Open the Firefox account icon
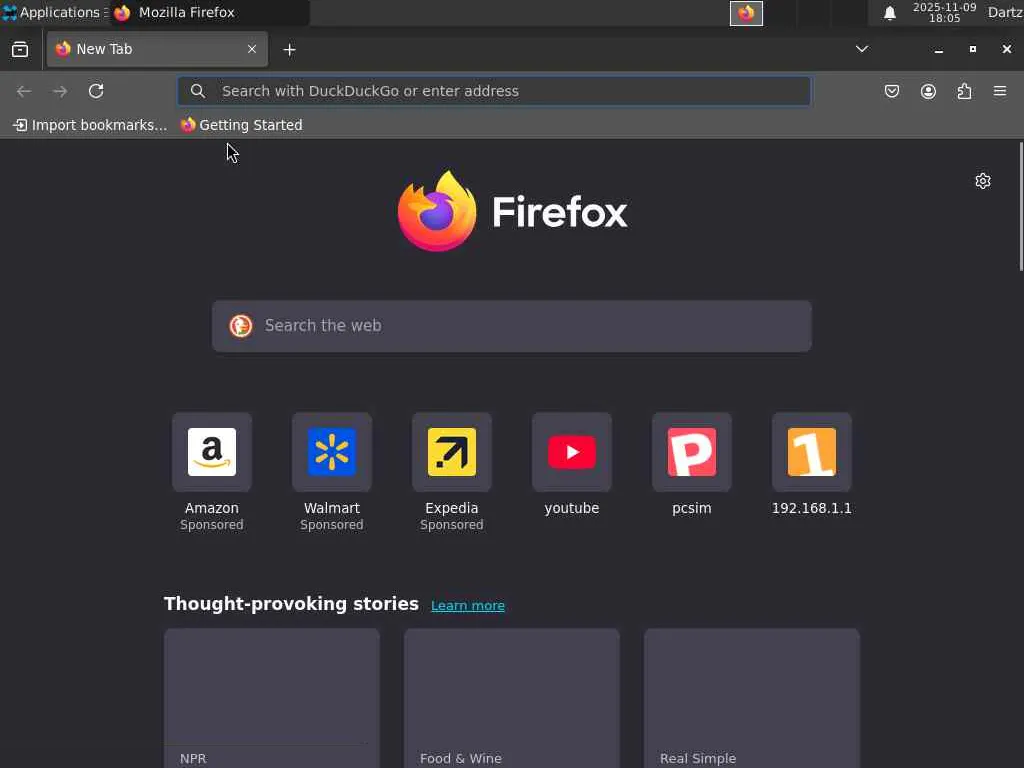This screenshot has height=768, width=1024. (928, 91)
